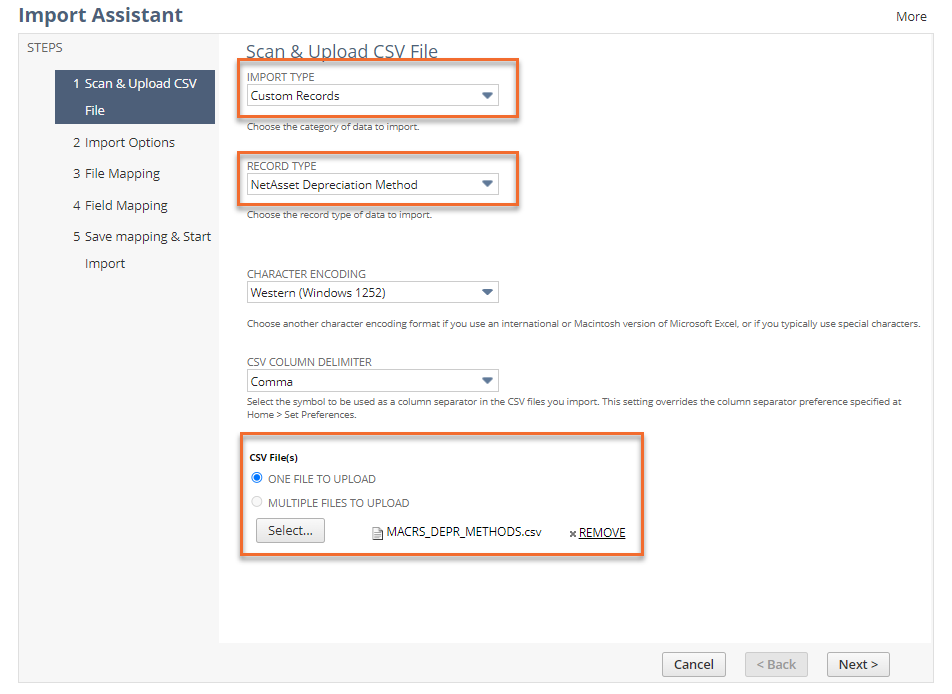
Task: Select the One File to Upload radio button
Action: pyautogui.click(x=257, y=479)
